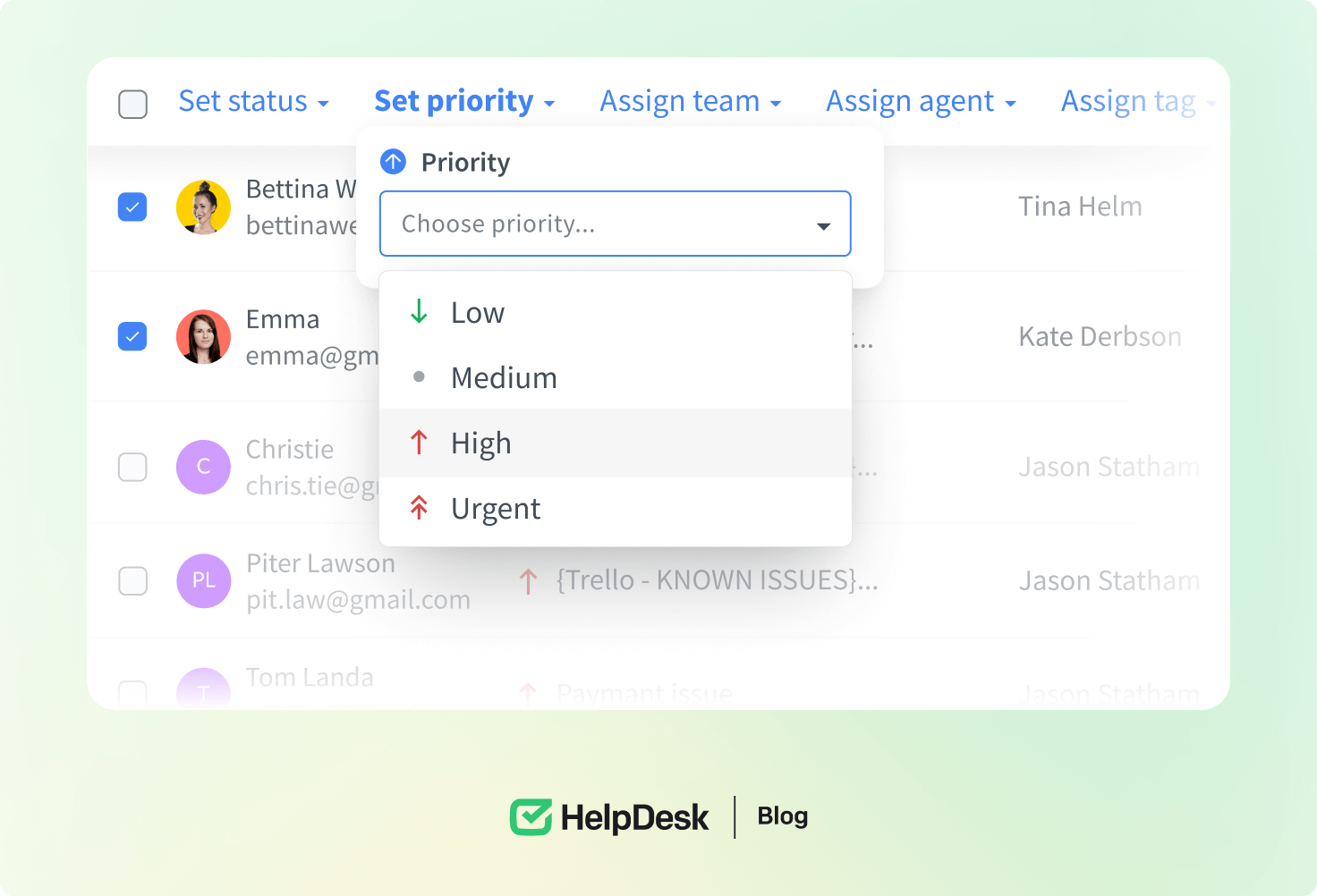Click the blue Priority arrow icon
Viewport: 1317px width, 896px height.
[x=393, y=162]
